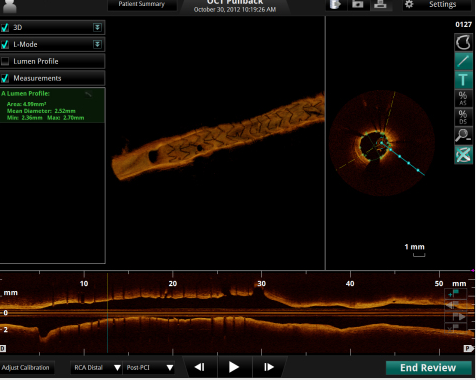Activate the % AS area stenosis tool
Image resolution: width=476 pixels, height=380 pixels.
click(463, 98)
